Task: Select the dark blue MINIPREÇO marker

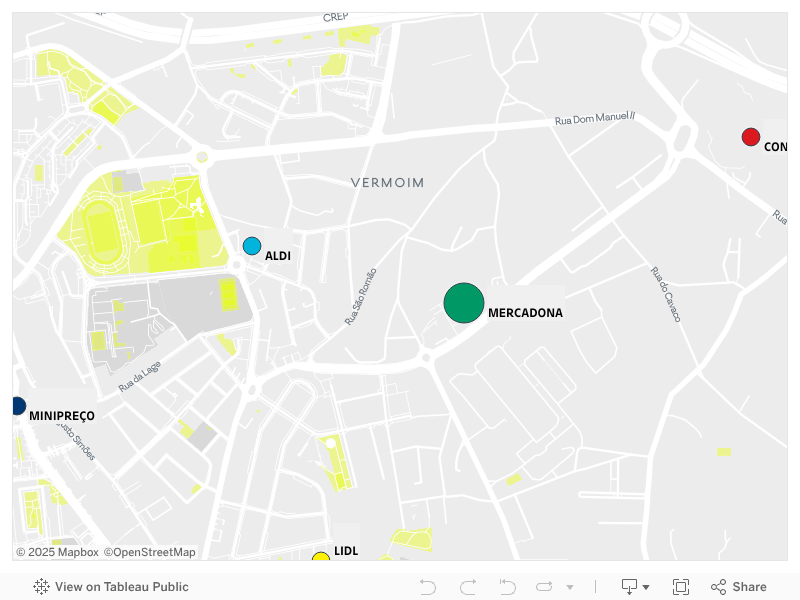Action: click(19, 406)
